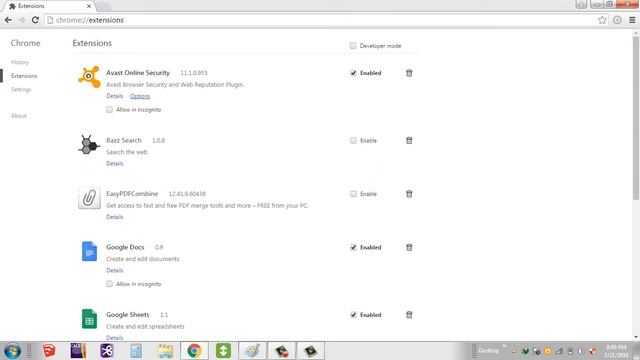Enable the EasyPDFCombine extension

(353, 194)
